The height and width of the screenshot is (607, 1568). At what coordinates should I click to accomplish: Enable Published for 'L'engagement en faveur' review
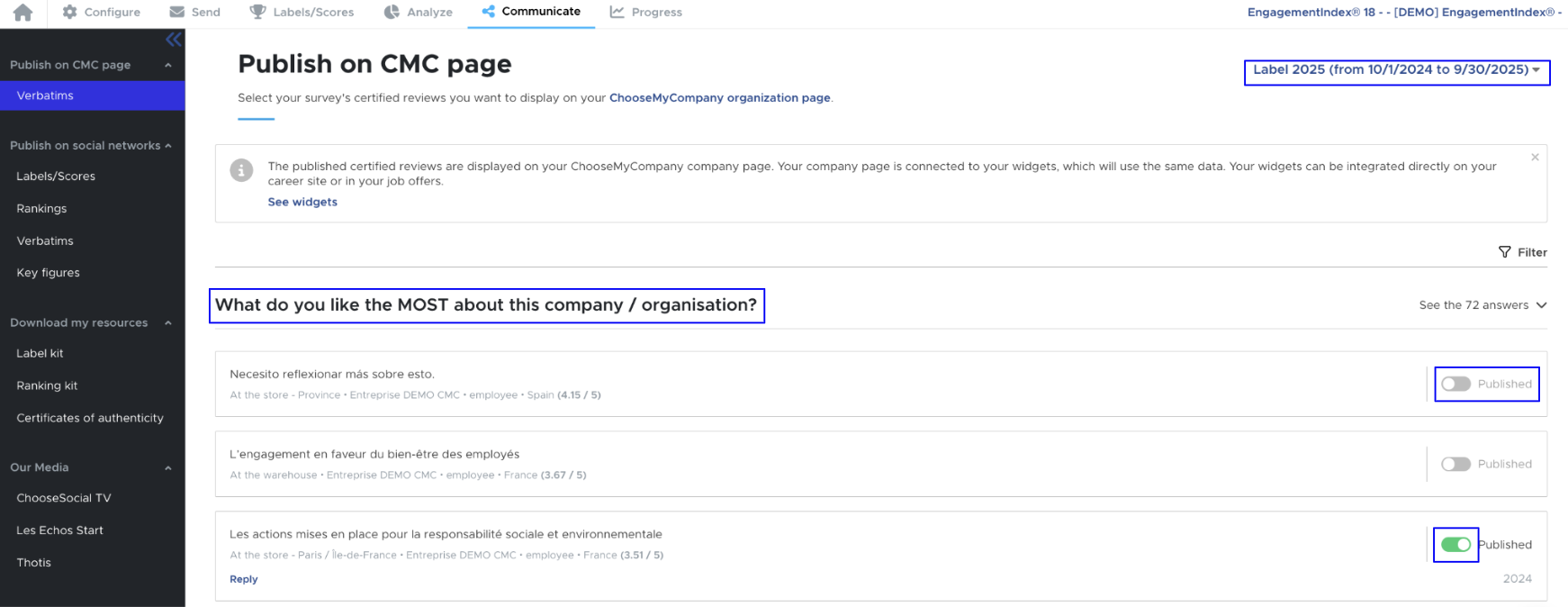pos(1455,465)
